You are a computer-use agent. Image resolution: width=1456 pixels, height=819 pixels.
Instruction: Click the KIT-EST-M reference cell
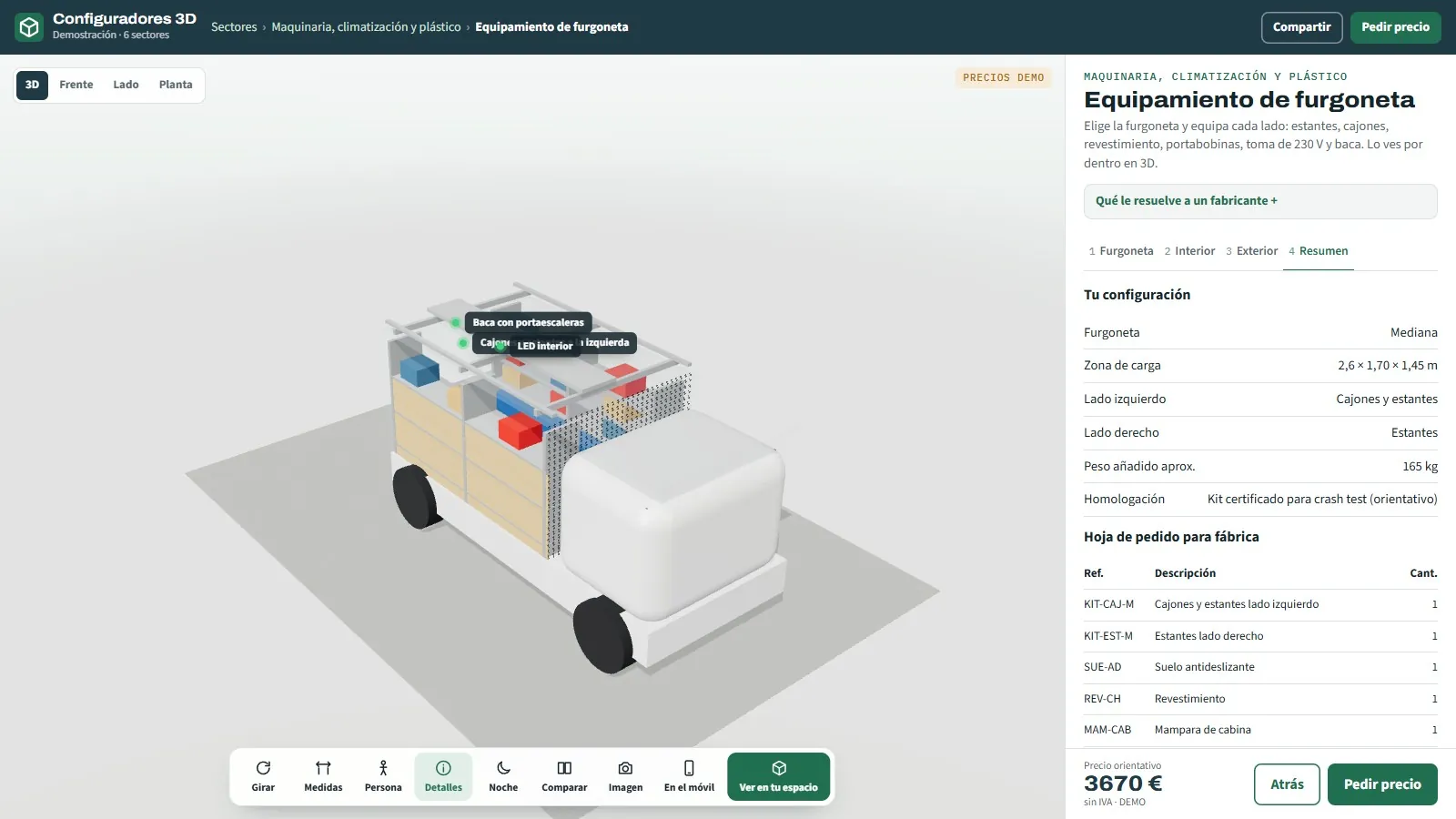[1108, 636]
